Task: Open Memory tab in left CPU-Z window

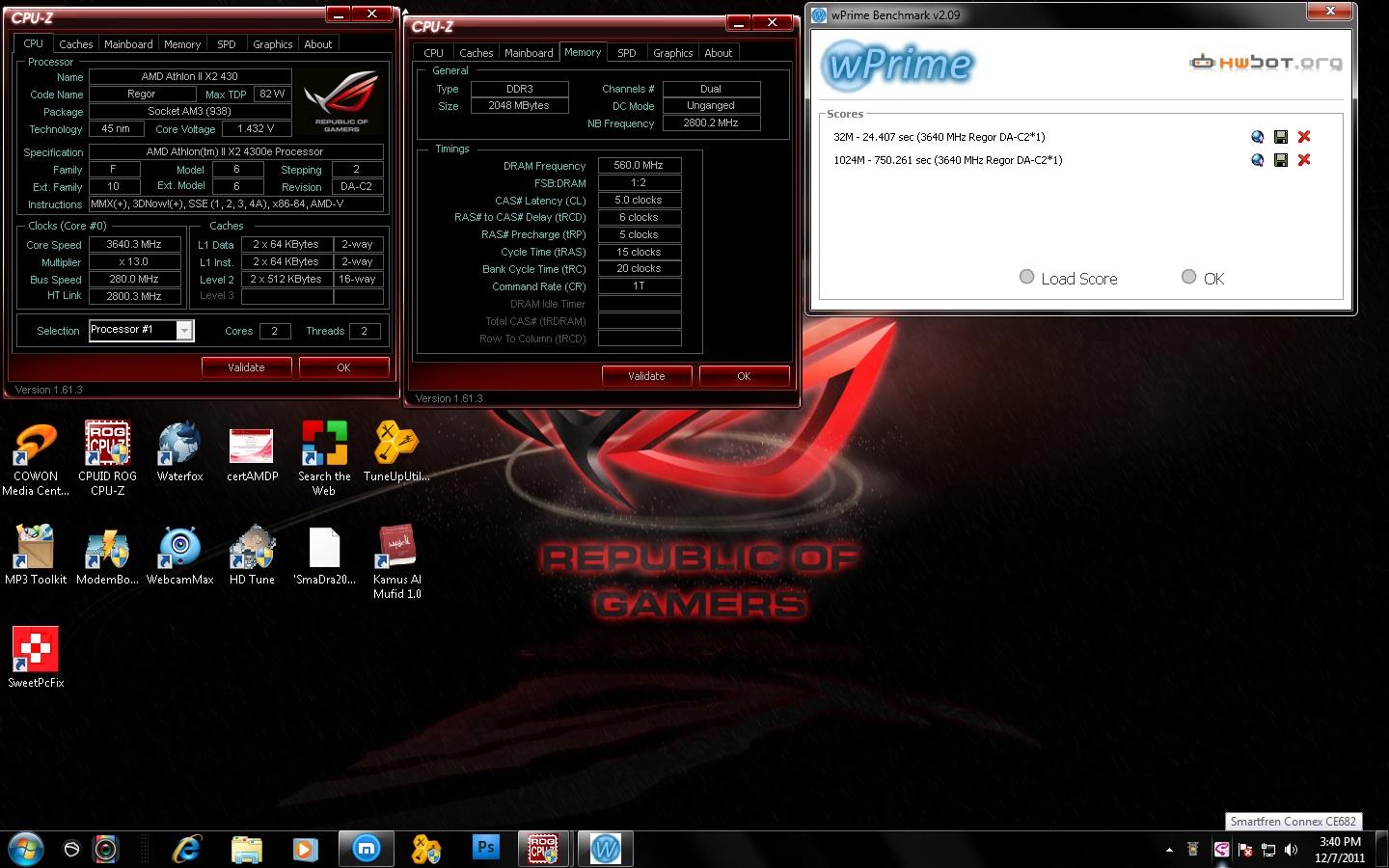Action: 182,44
